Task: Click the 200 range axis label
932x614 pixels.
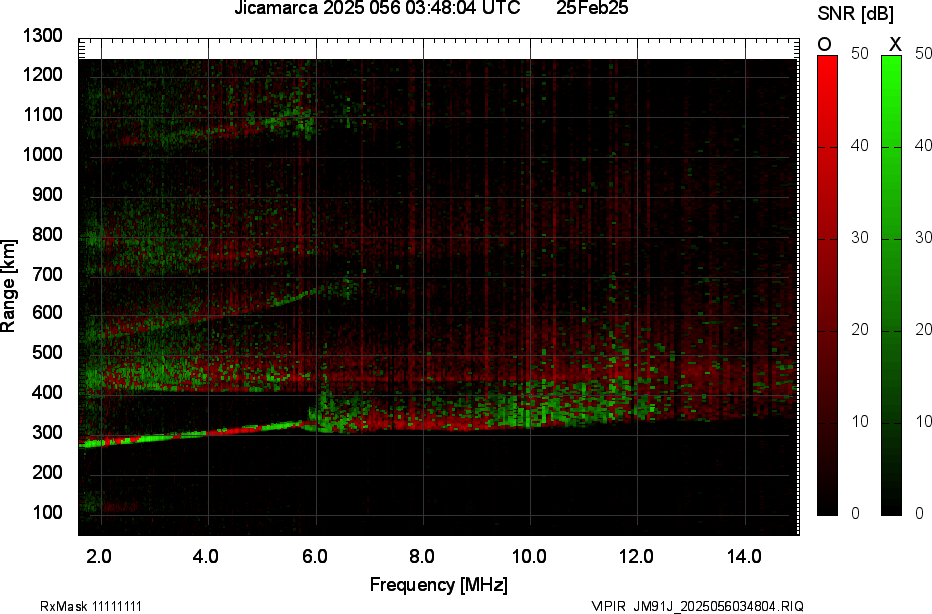Action: tap(47, 472)
